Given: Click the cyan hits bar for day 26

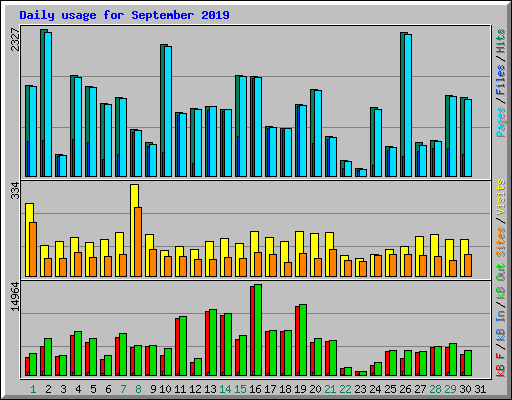Looking at the screenshot, I should [408, 105].
